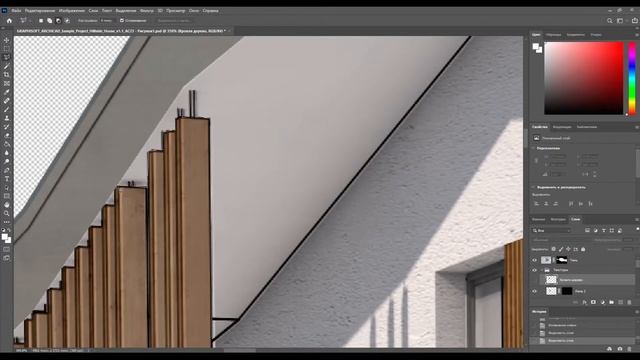Click the foreground color swatch in toolbar
Screen dimensions: 640x360
click(4, 237)
